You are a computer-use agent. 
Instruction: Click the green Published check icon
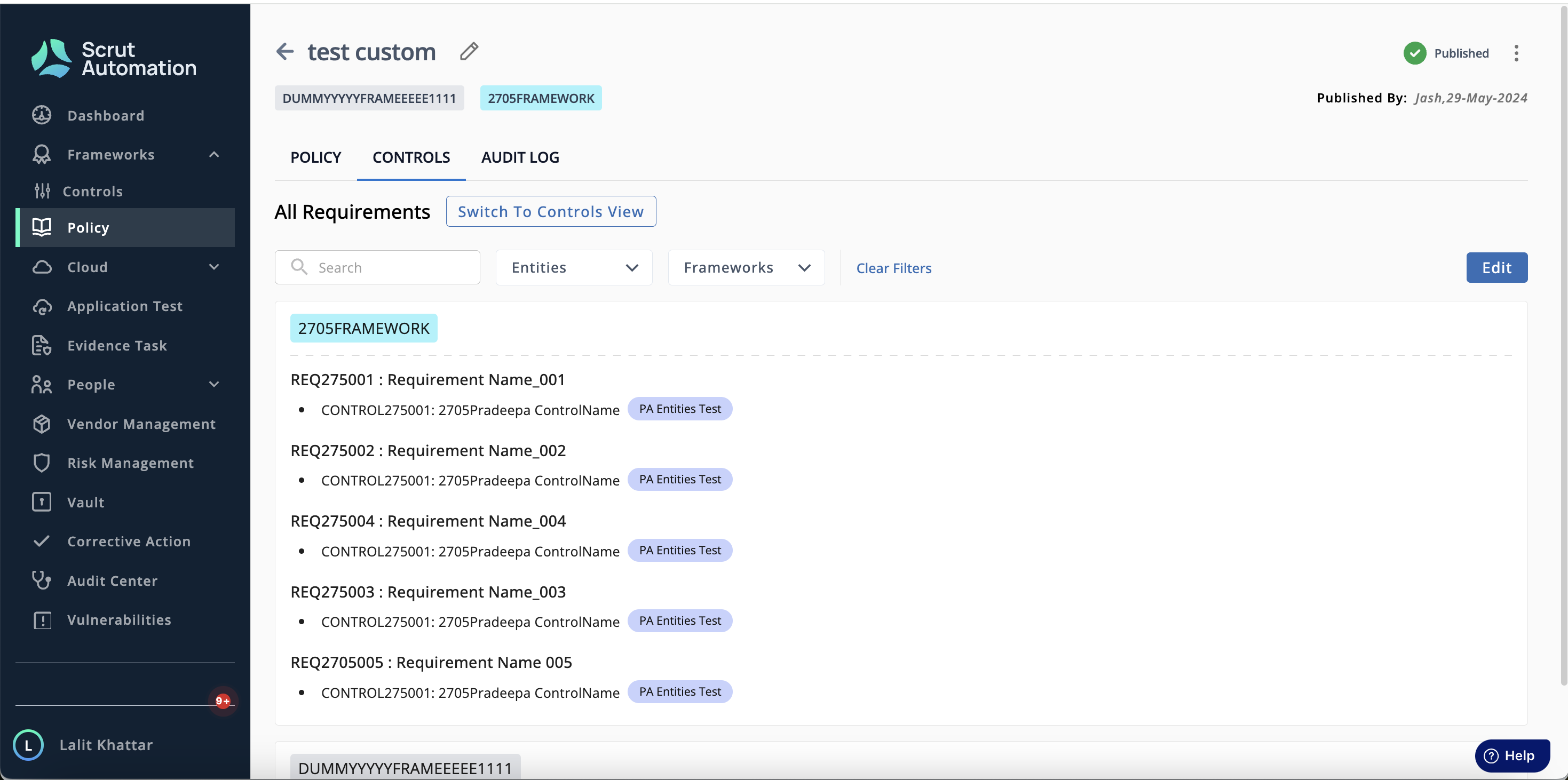pos(1415,53)
